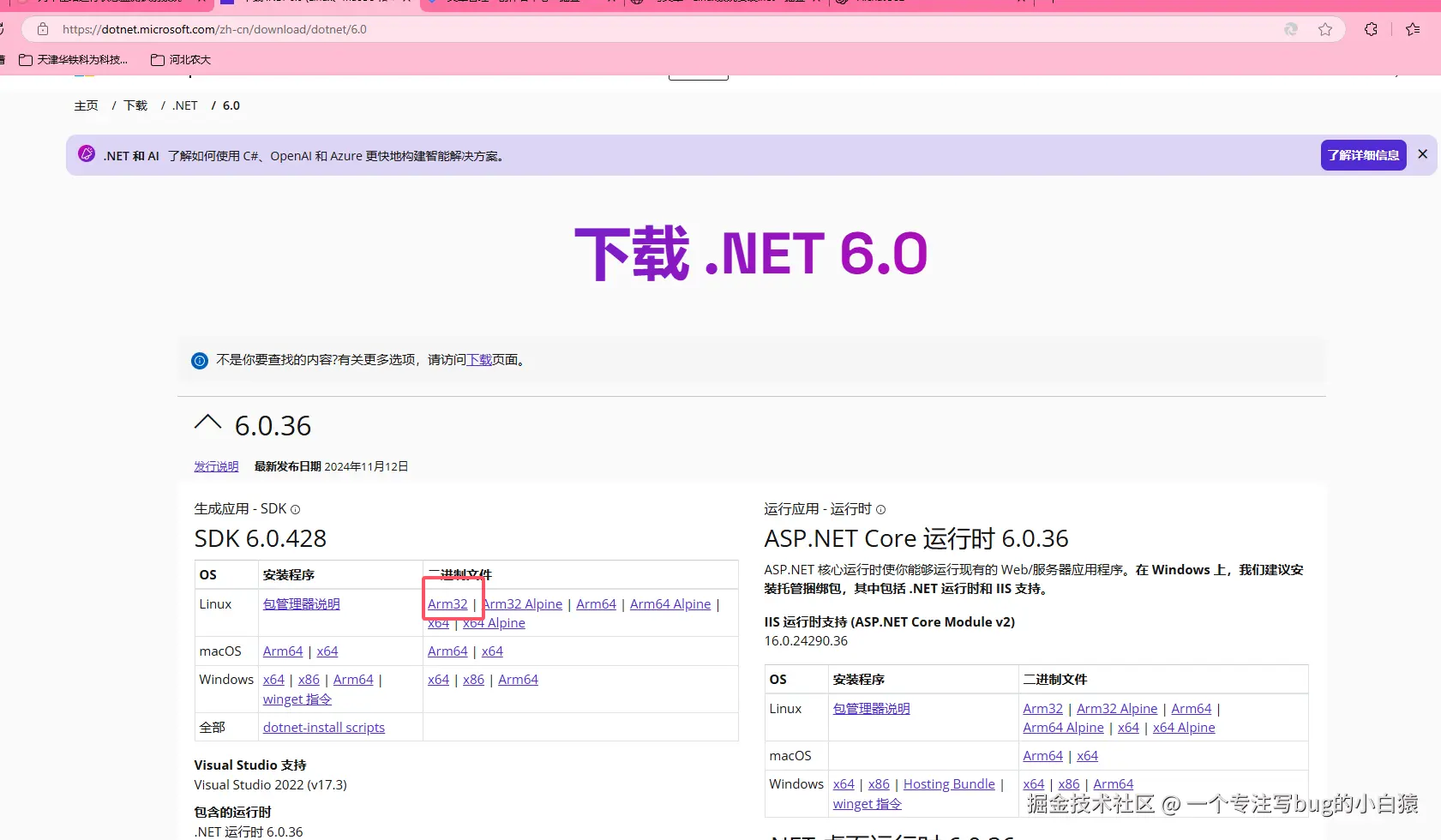Download ASP.NET Core macOS x64 binary
This screenshot has height=840, width=1441.
[1087, 756]
